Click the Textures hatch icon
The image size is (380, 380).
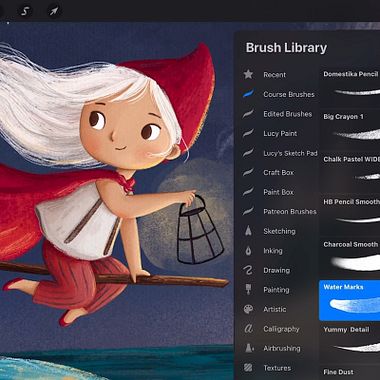(248, 368)
